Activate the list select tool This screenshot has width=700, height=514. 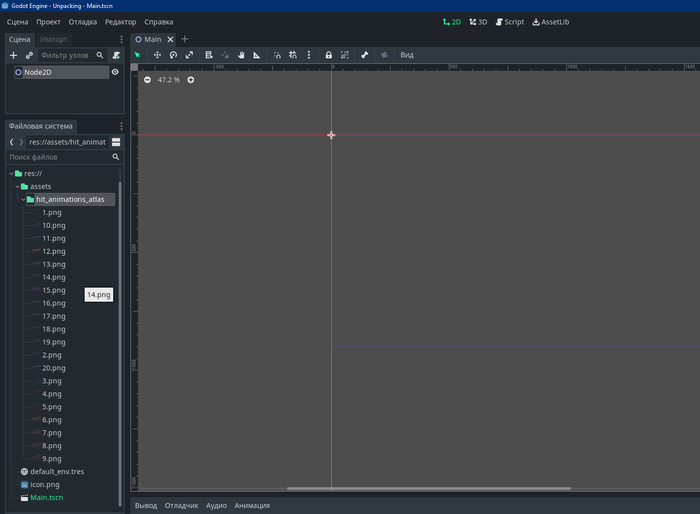pyautogui.click(x=208, y=55)
